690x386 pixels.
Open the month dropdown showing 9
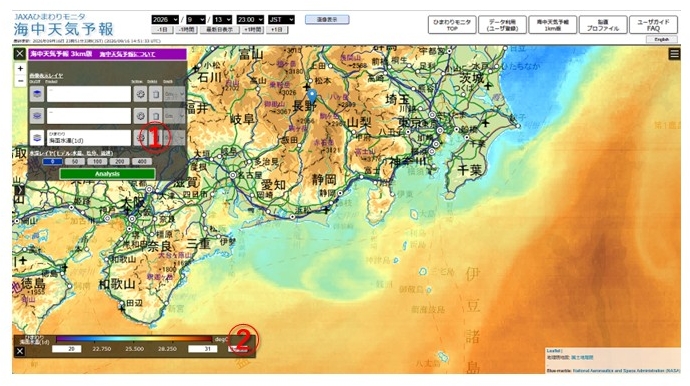click(x=196, y=20)
